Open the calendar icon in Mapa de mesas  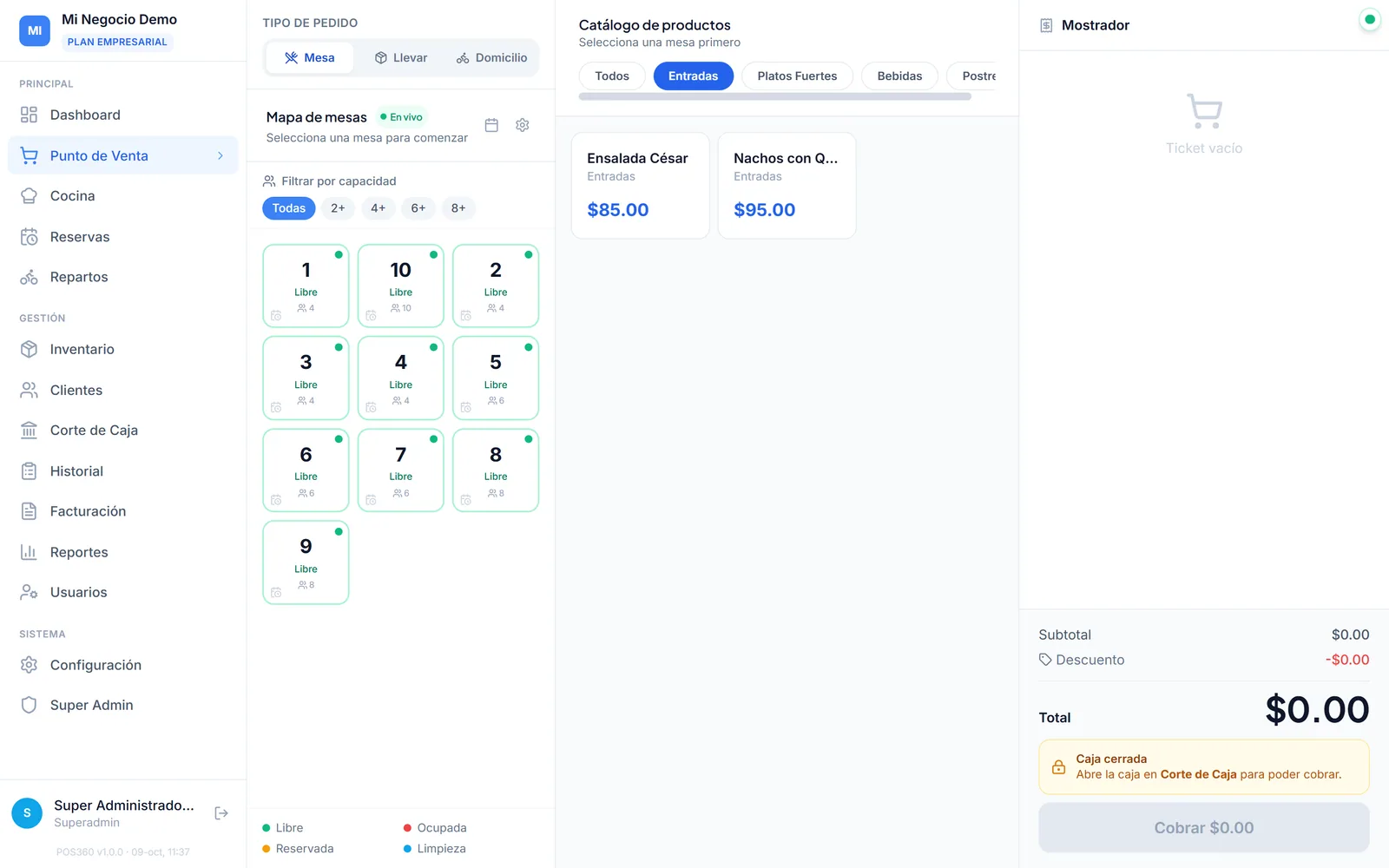point(491,125)
